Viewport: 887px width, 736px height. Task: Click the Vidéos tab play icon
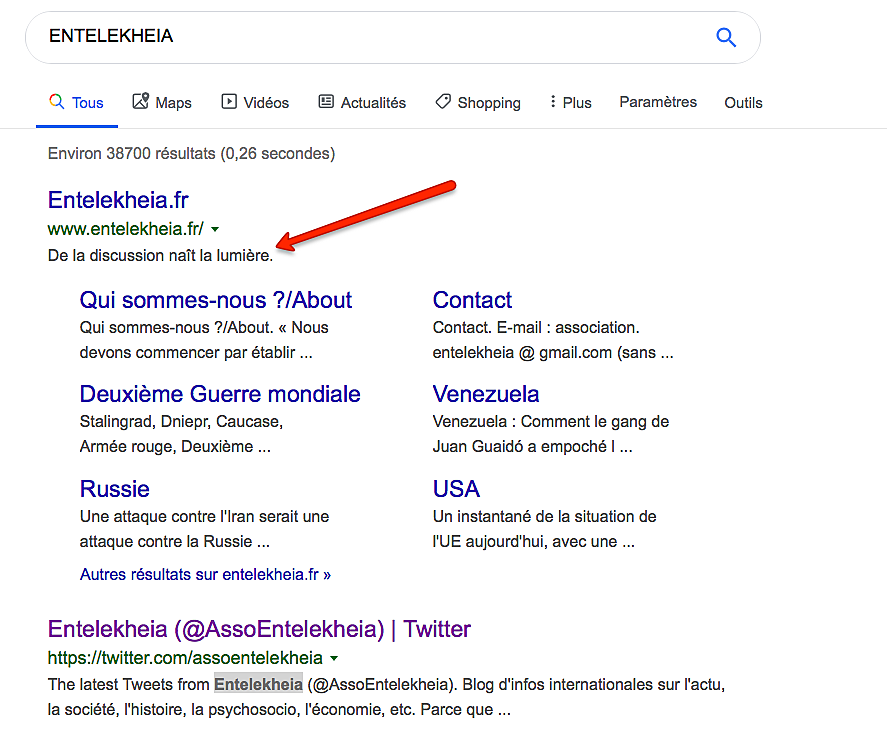pos(229,102)
